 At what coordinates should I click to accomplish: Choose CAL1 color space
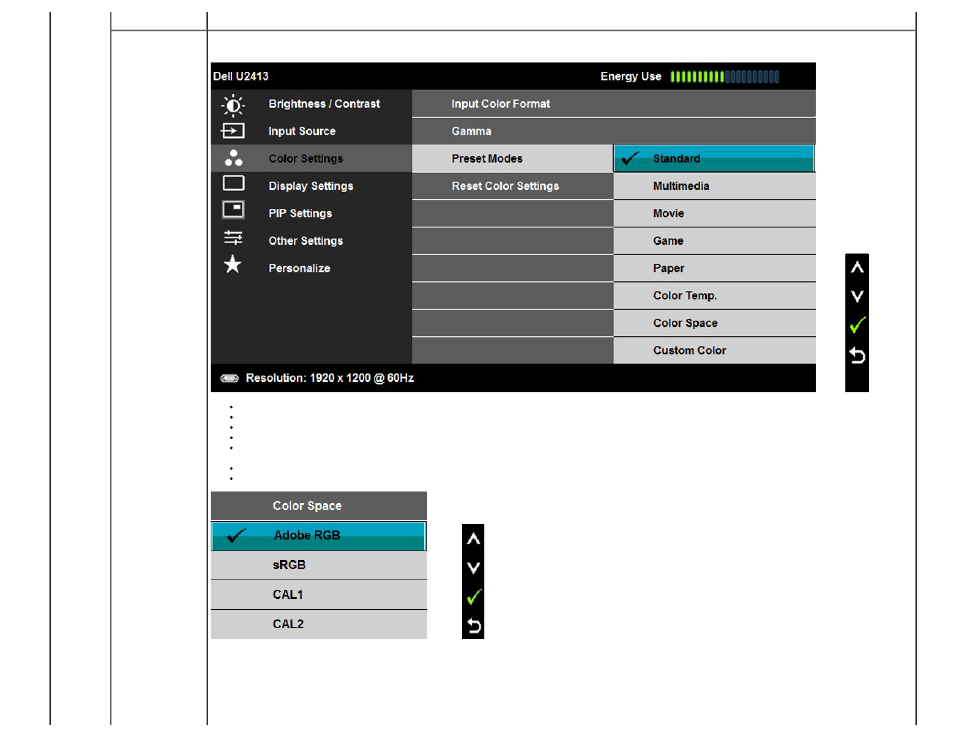coord(318,594)
